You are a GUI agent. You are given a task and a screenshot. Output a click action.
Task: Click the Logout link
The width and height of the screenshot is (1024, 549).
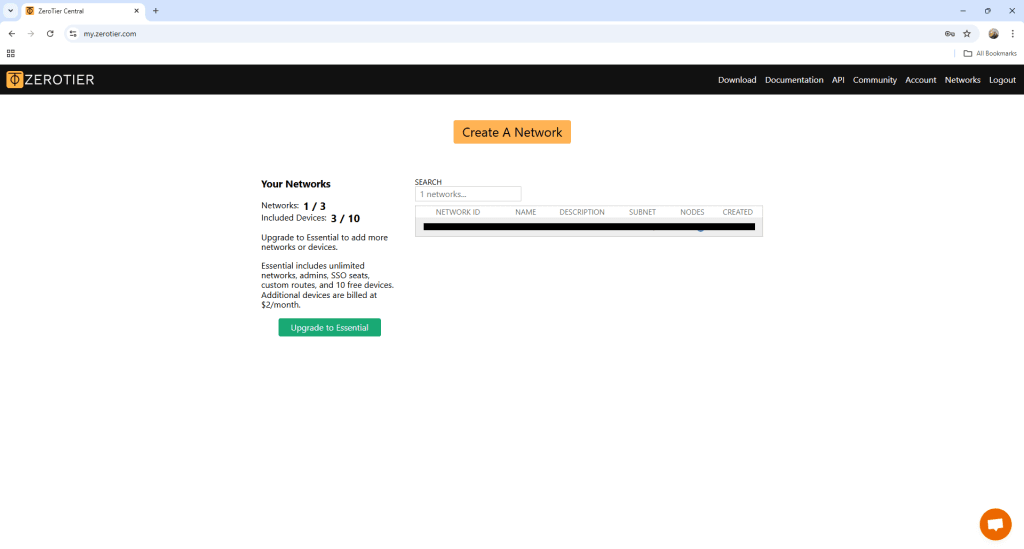(1002, 80)
